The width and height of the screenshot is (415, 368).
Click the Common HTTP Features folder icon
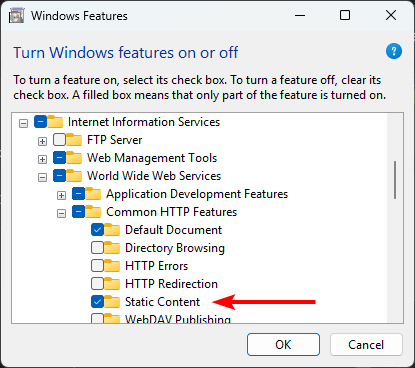(93, 212)
